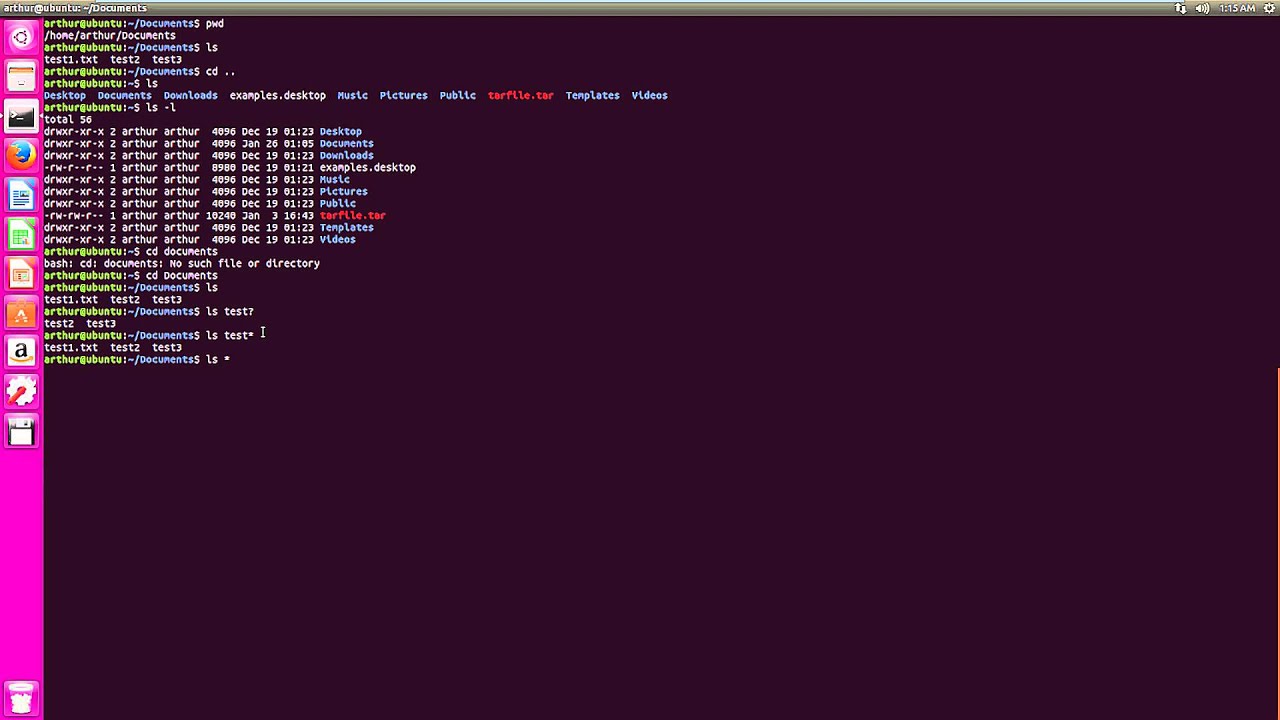Viewport: 1280px width, 720px height.
Task: Open the Trash at dock bottom
Action: coord(21,697)
